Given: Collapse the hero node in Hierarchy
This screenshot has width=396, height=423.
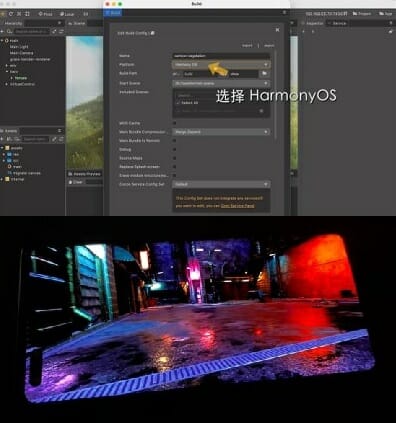Looking at the screenshot, I should (6, 72).
